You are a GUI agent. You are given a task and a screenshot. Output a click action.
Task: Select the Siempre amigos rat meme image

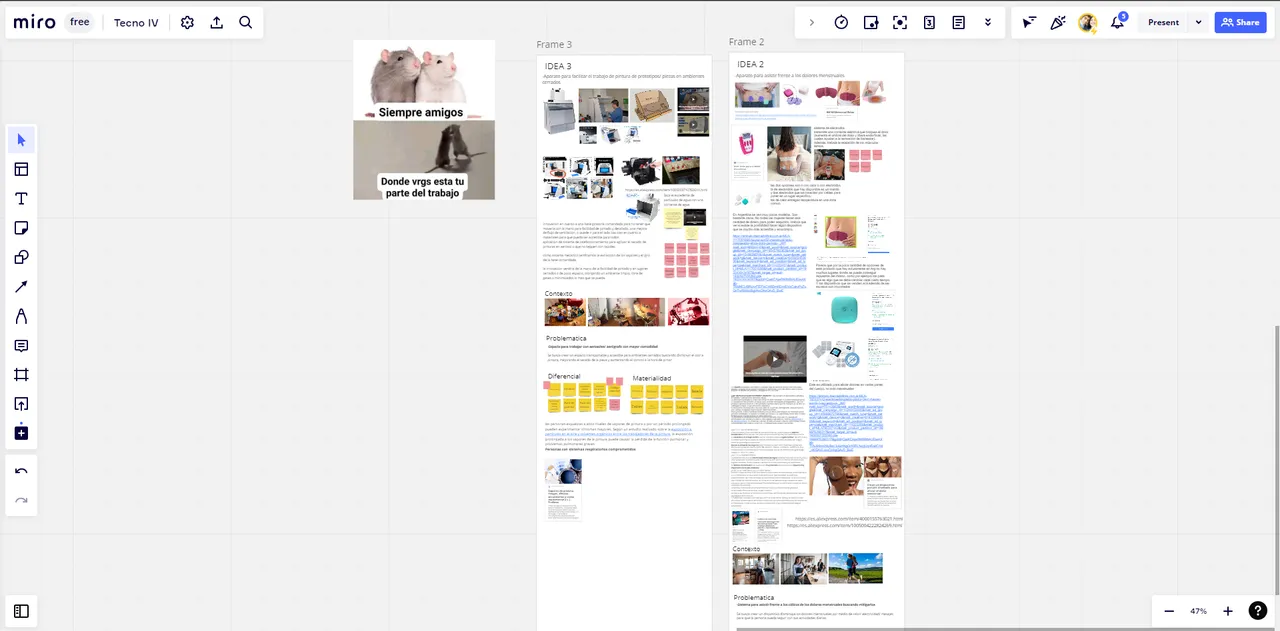point(424,81)
